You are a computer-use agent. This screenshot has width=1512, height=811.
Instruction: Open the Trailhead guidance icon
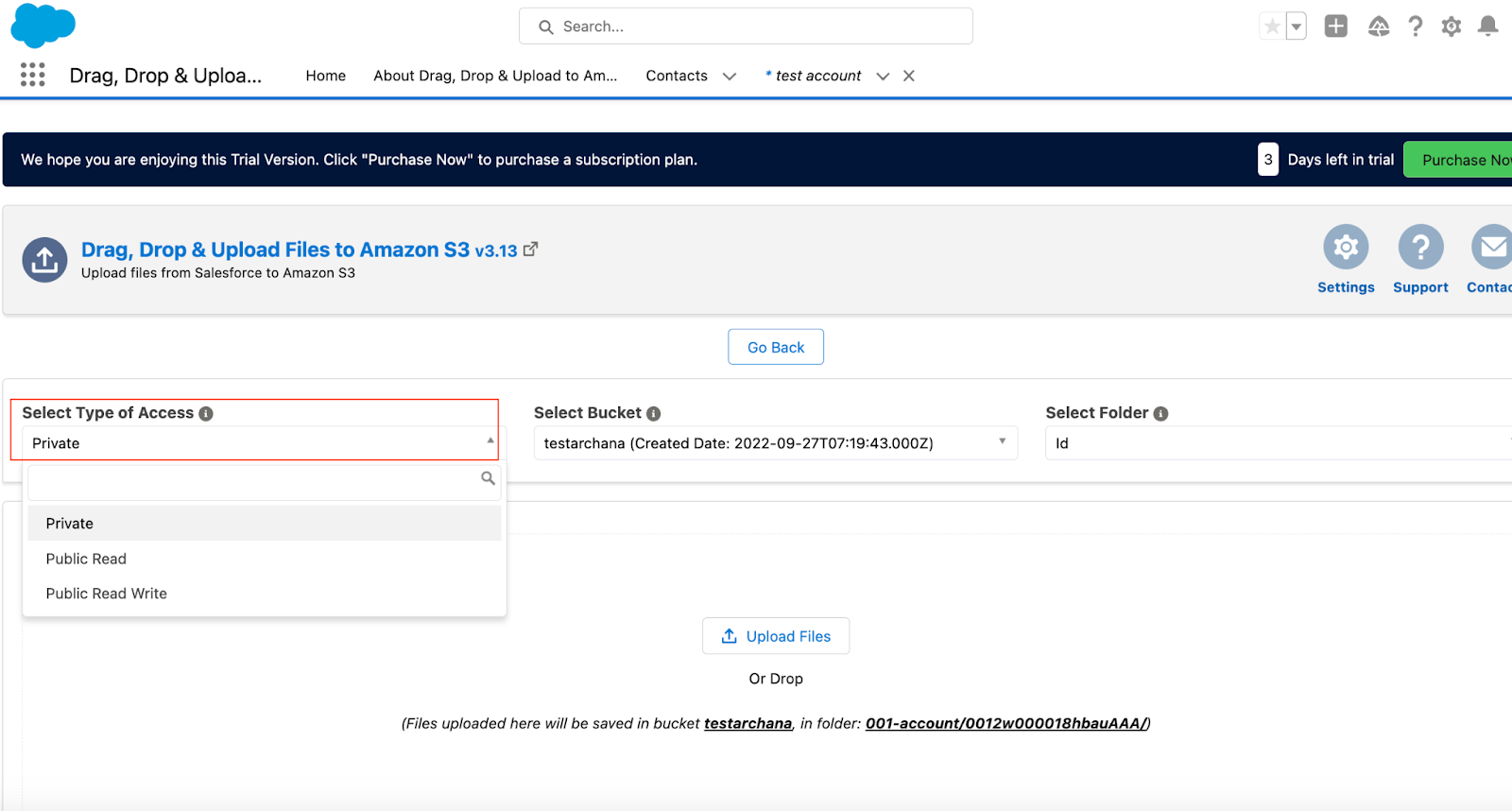point(1379,26)
